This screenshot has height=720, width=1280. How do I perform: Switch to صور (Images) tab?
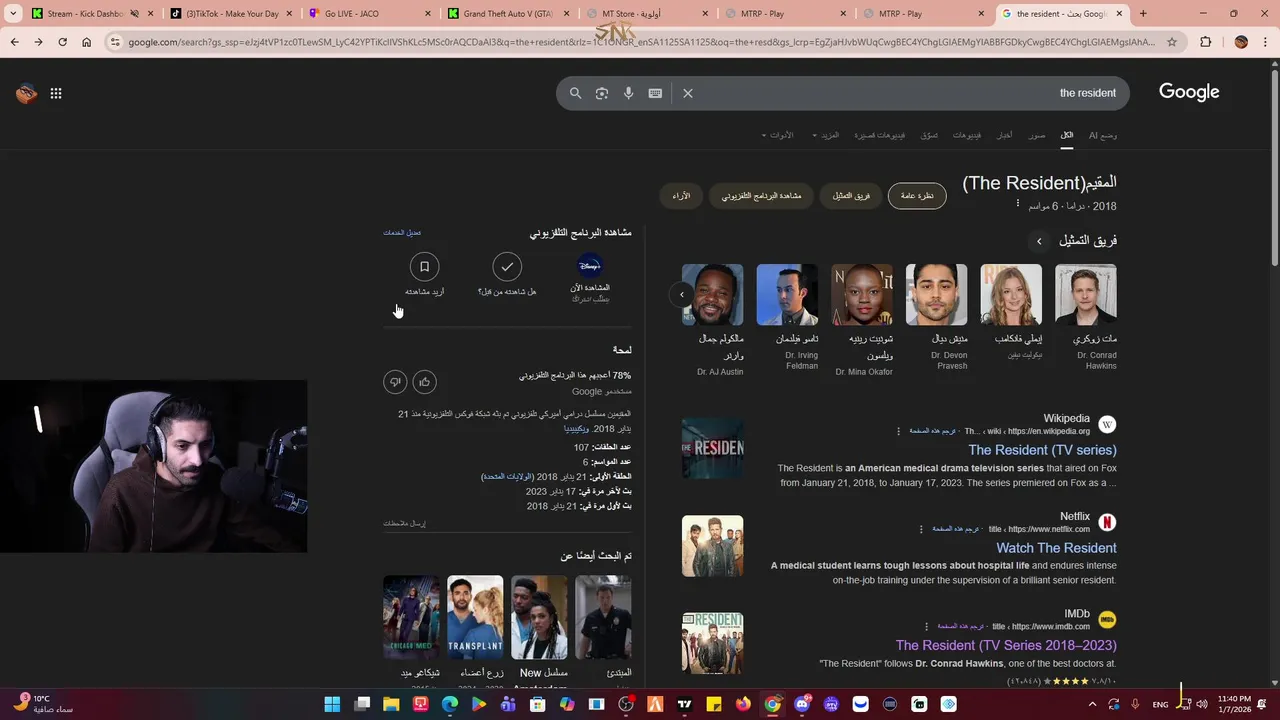pos(1037,135)
